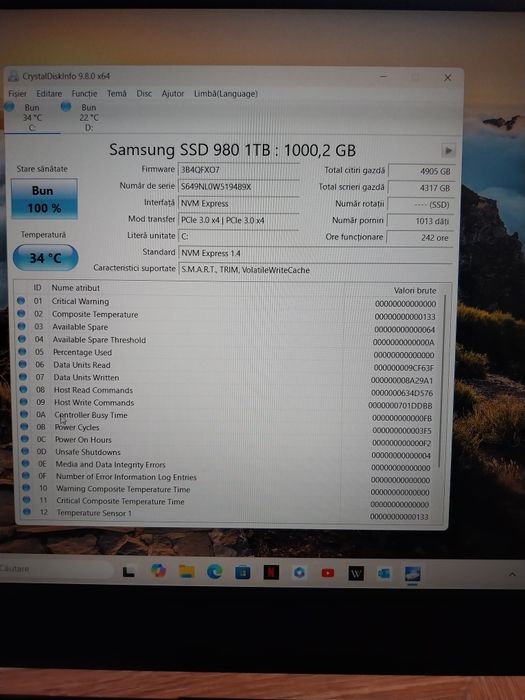This screenshot has width=525, height=700.
Task: Click the status dot beside Critical Warning
Action: coord(21,301)
